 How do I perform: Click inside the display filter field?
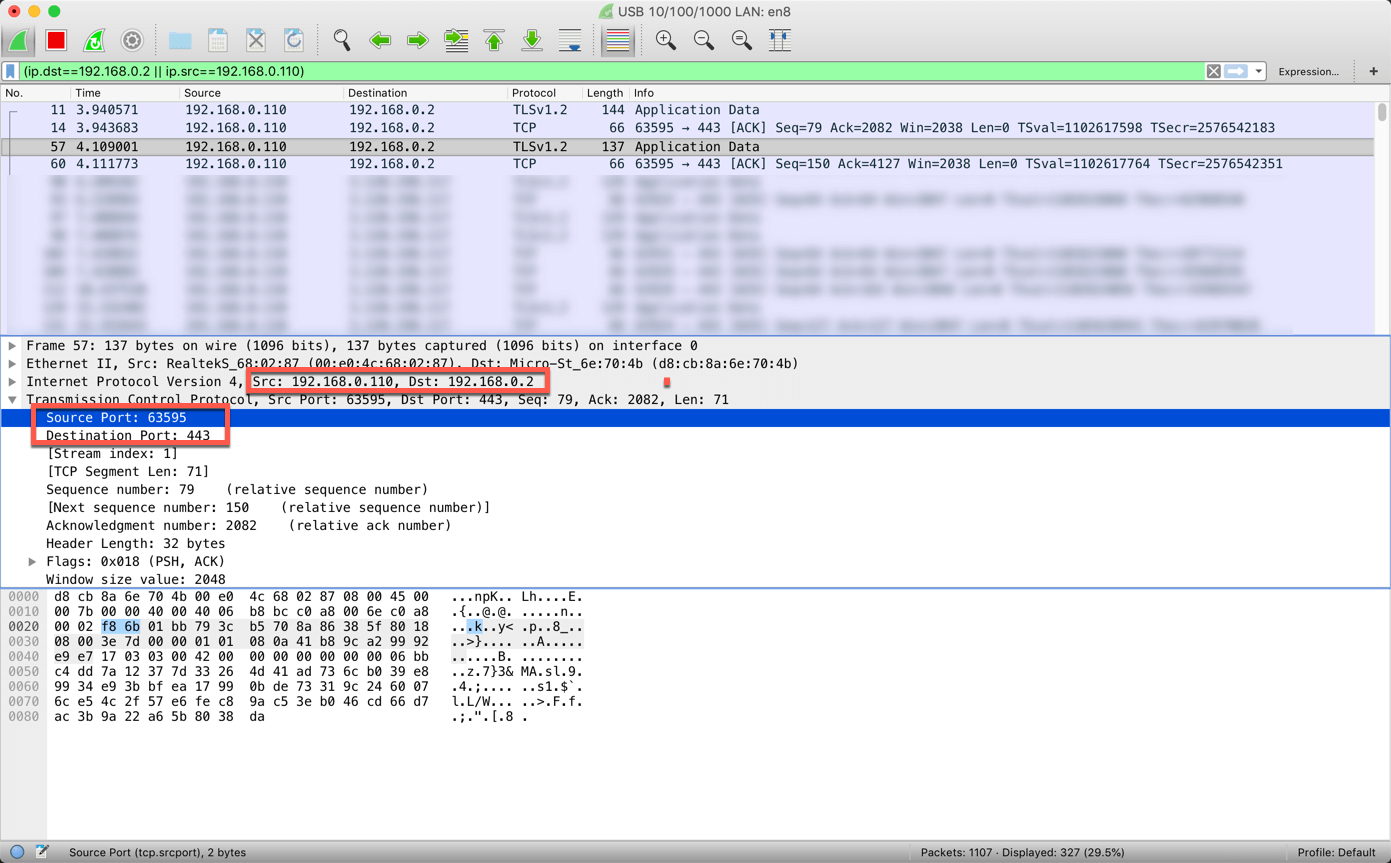tap(600, 72)
